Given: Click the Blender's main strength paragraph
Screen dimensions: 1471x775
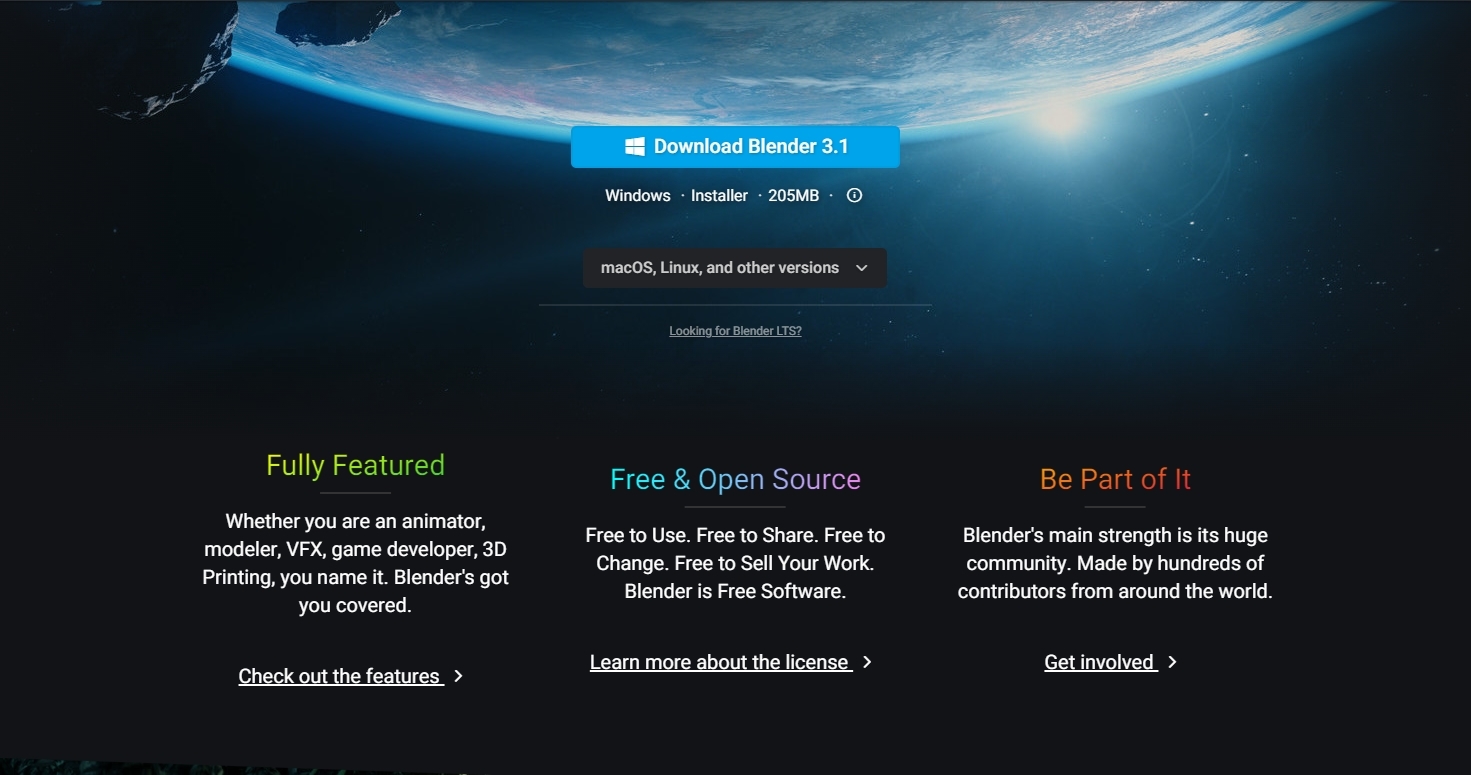Looking at the screenshot, I should 1115,563.
